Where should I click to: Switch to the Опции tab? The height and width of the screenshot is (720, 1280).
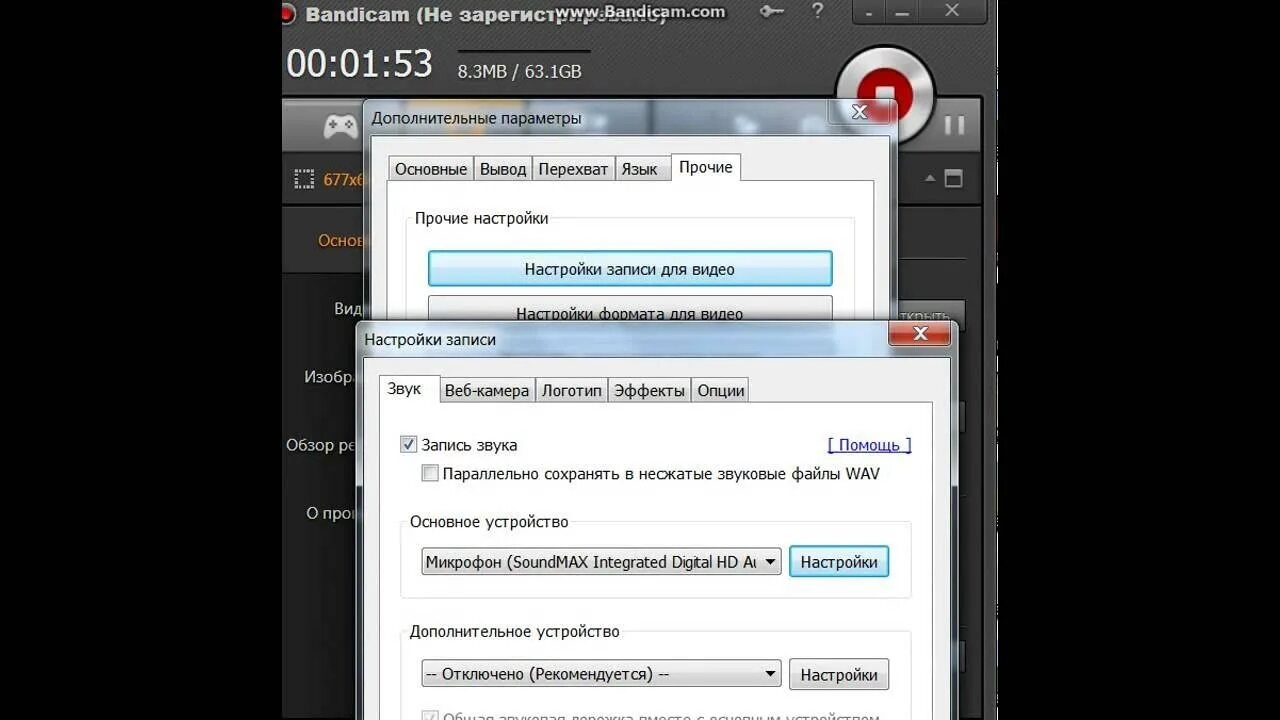(x=721, y=390)
